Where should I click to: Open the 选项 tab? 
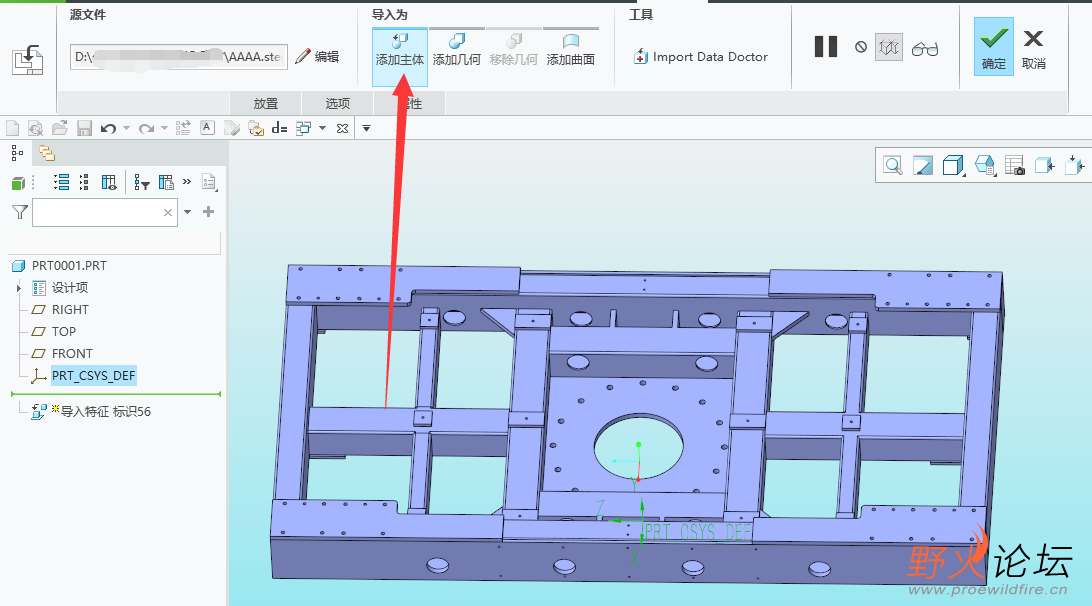point(338,104)
